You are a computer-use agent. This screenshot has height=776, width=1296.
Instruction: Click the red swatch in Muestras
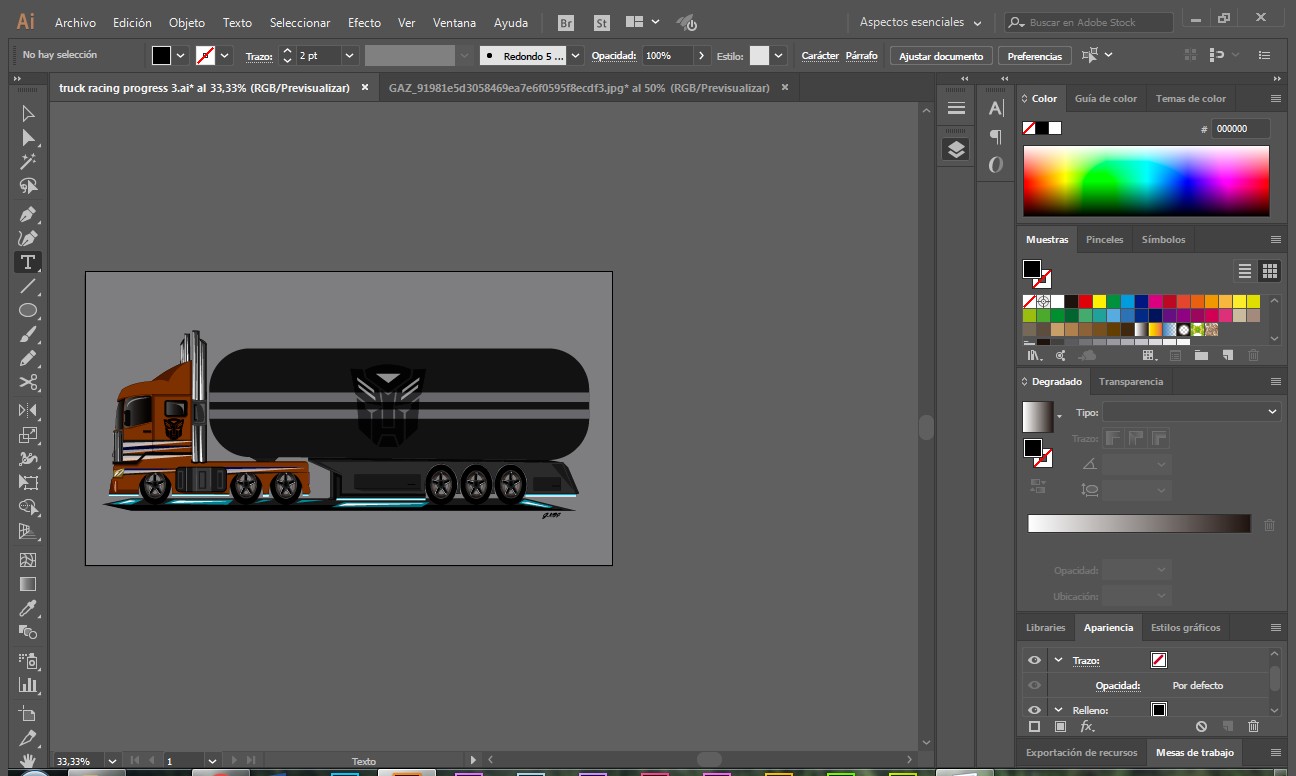coord(1084,301)
